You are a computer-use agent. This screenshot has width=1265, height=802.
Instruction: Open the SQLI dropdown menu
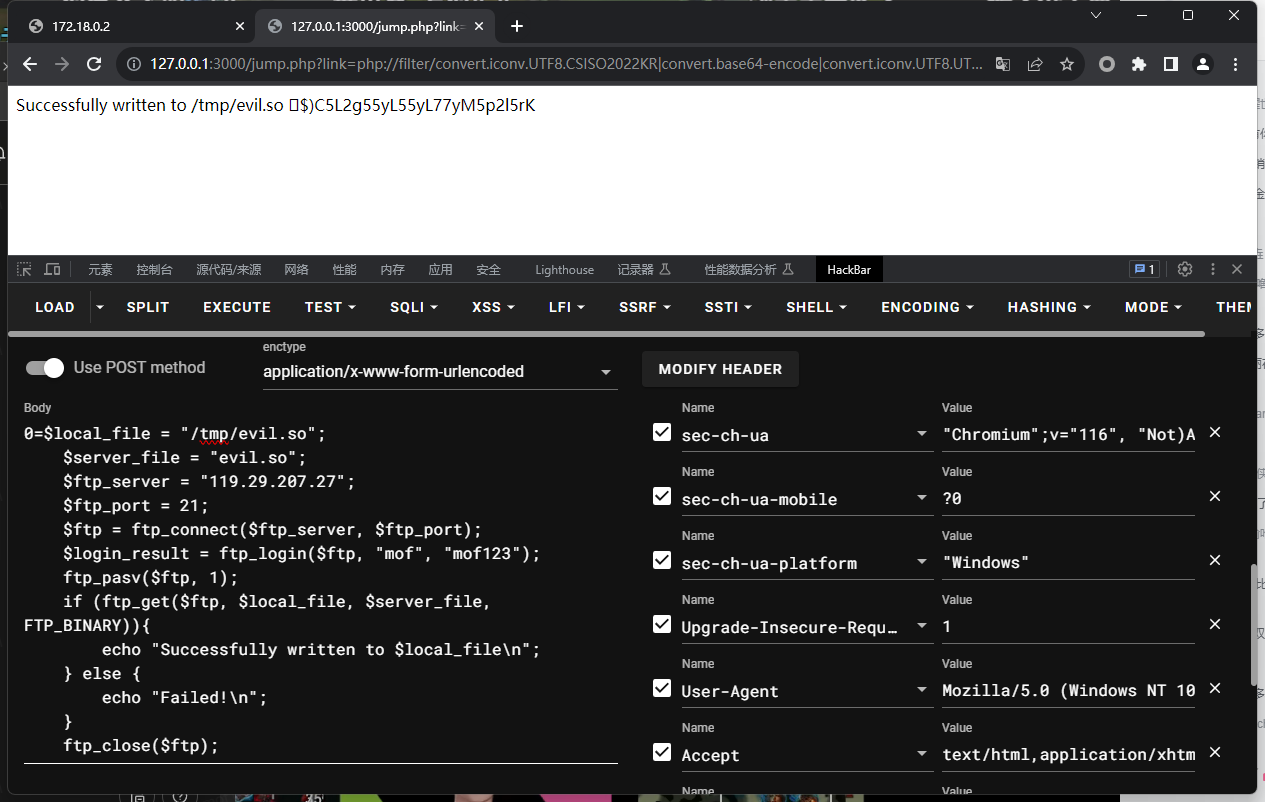click(x=414, y=307)
